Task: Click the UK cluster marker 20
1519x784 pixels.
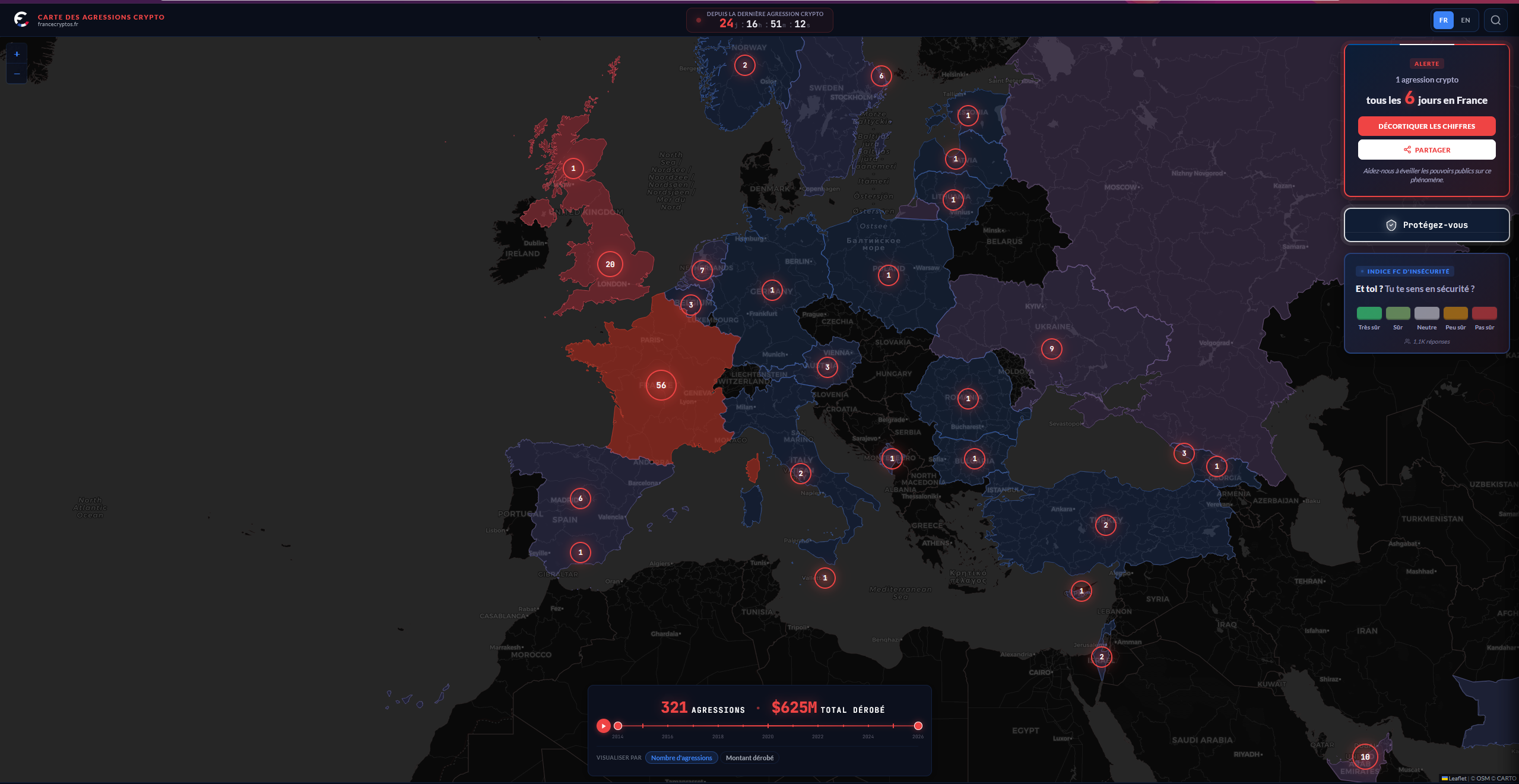Action: (610, 264)
